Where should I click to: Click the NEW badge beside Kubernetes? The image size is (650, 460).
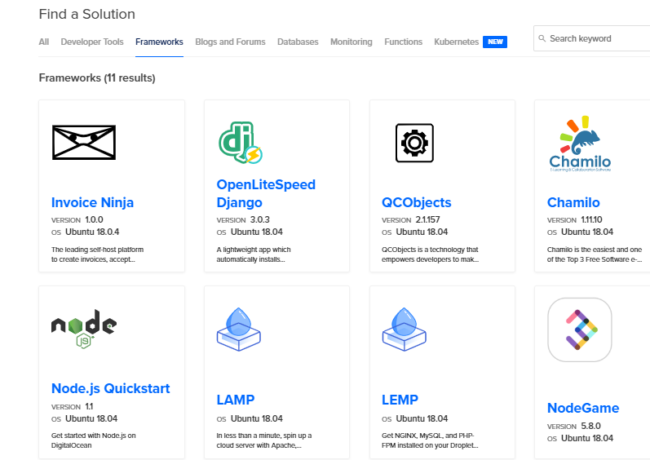pyautogui.click(x=495, y=42)
